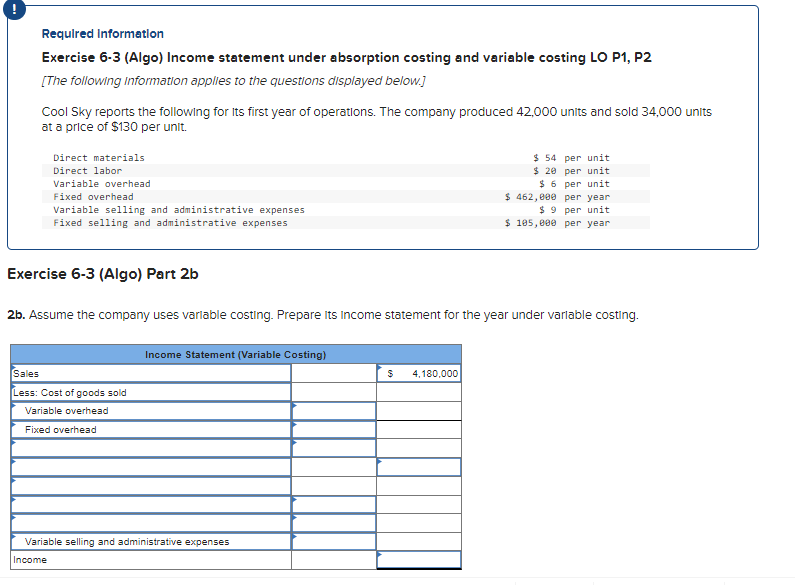Open the Fixed overhead label dropdown
Screen dimensions: 795x585
coord(151,430)
